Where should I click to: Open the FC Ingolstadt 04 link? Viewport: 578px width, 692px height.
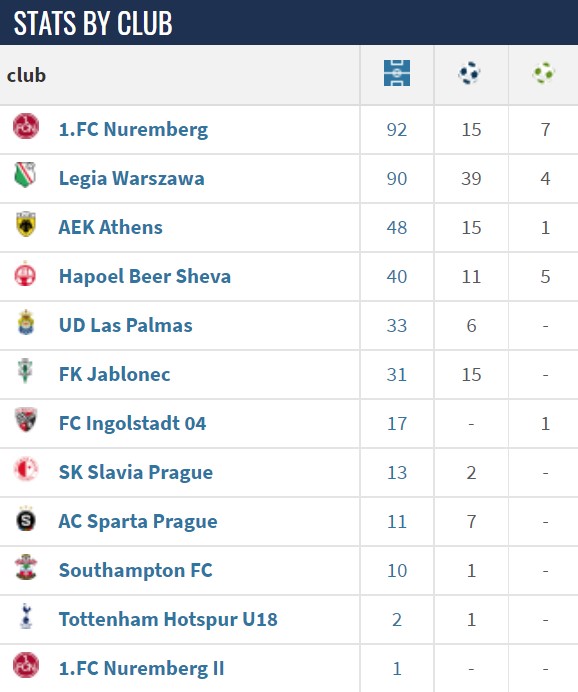pos(132,423)
